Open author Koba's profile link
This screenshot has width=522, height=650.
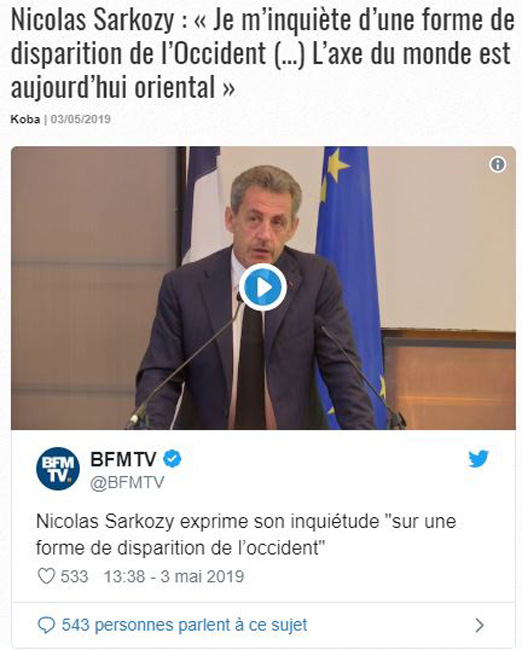[x=25, y=119]
